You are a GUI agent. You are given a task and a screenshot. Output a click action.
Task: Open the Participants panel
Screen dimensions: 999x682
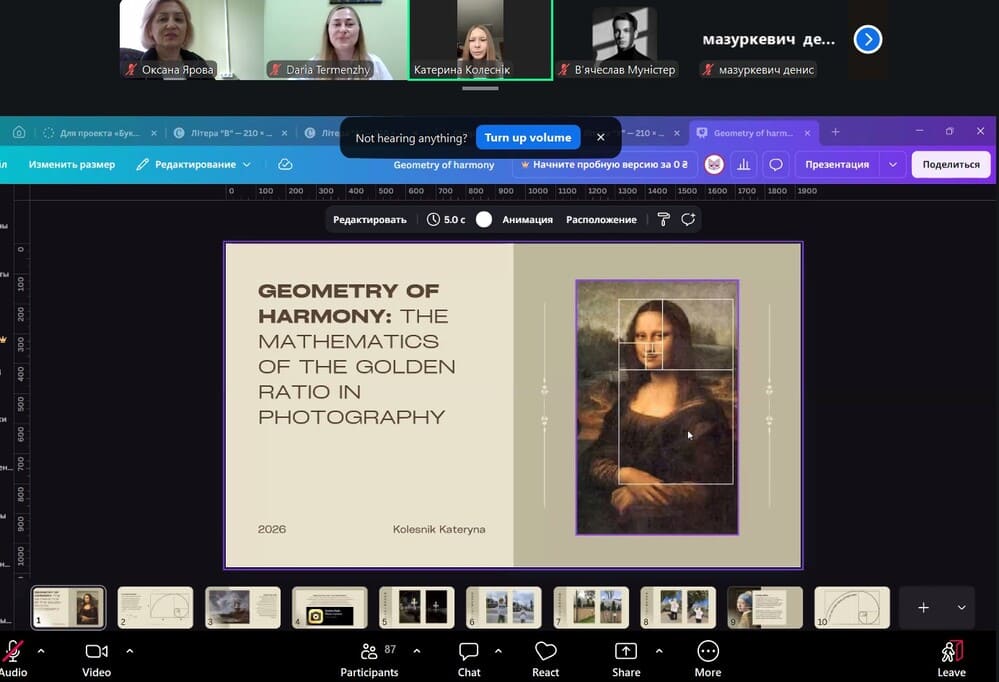tap(370, 658)
